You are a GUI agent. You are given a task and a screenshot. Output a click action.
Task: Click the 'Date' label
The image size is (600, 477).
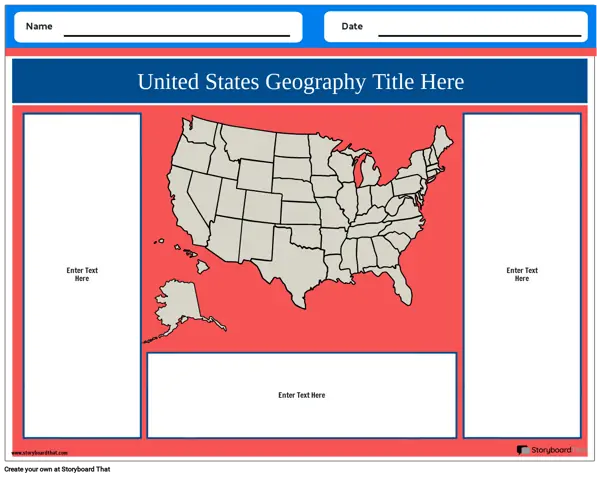click(352, 26)
